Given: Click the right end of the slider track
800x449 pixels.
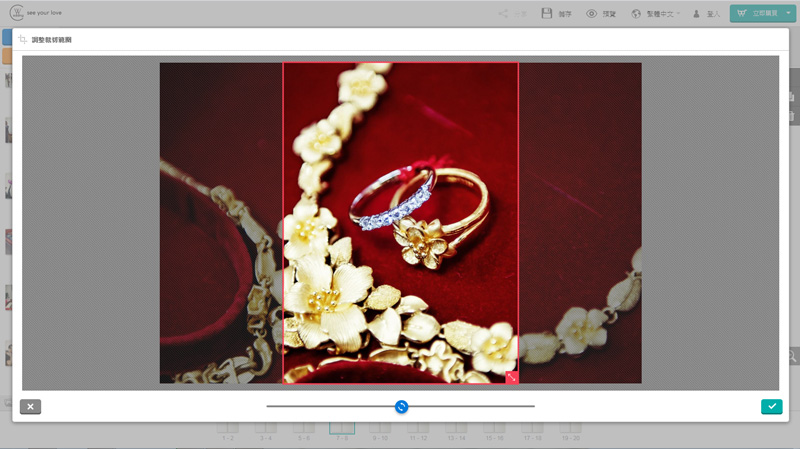Looking at the screenshot, I should click(533, 406).
